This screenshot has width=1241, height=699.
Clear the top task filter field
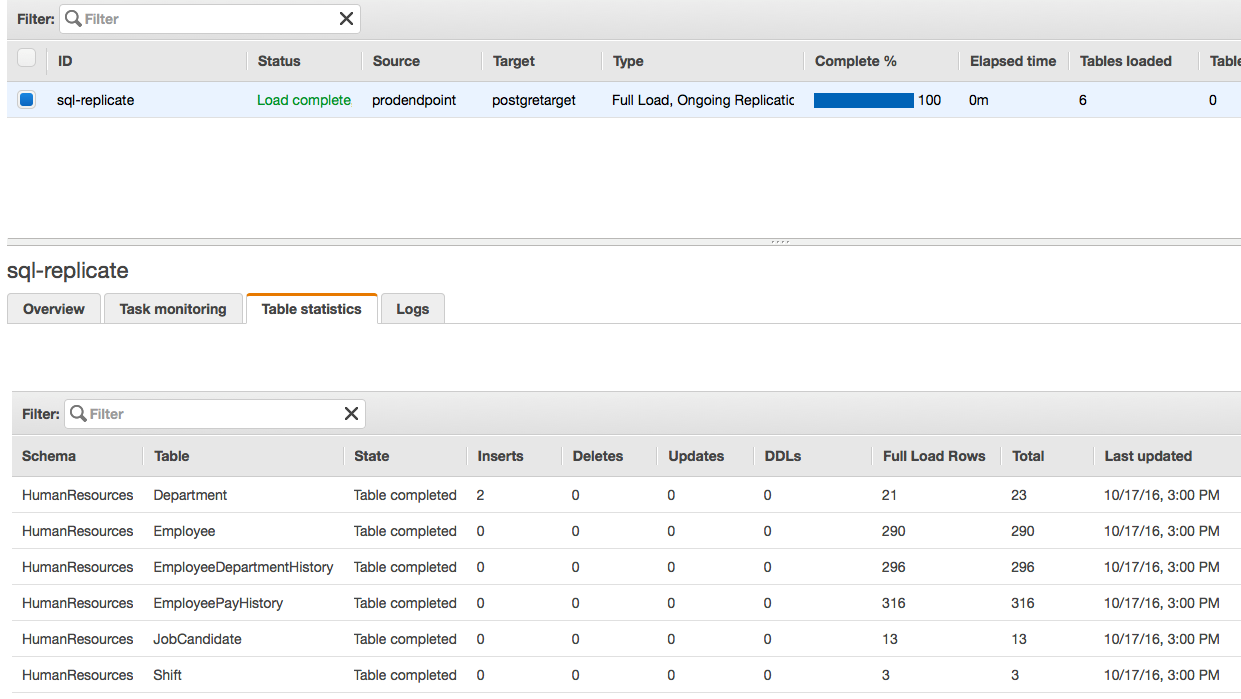click(x=346, y=19)
